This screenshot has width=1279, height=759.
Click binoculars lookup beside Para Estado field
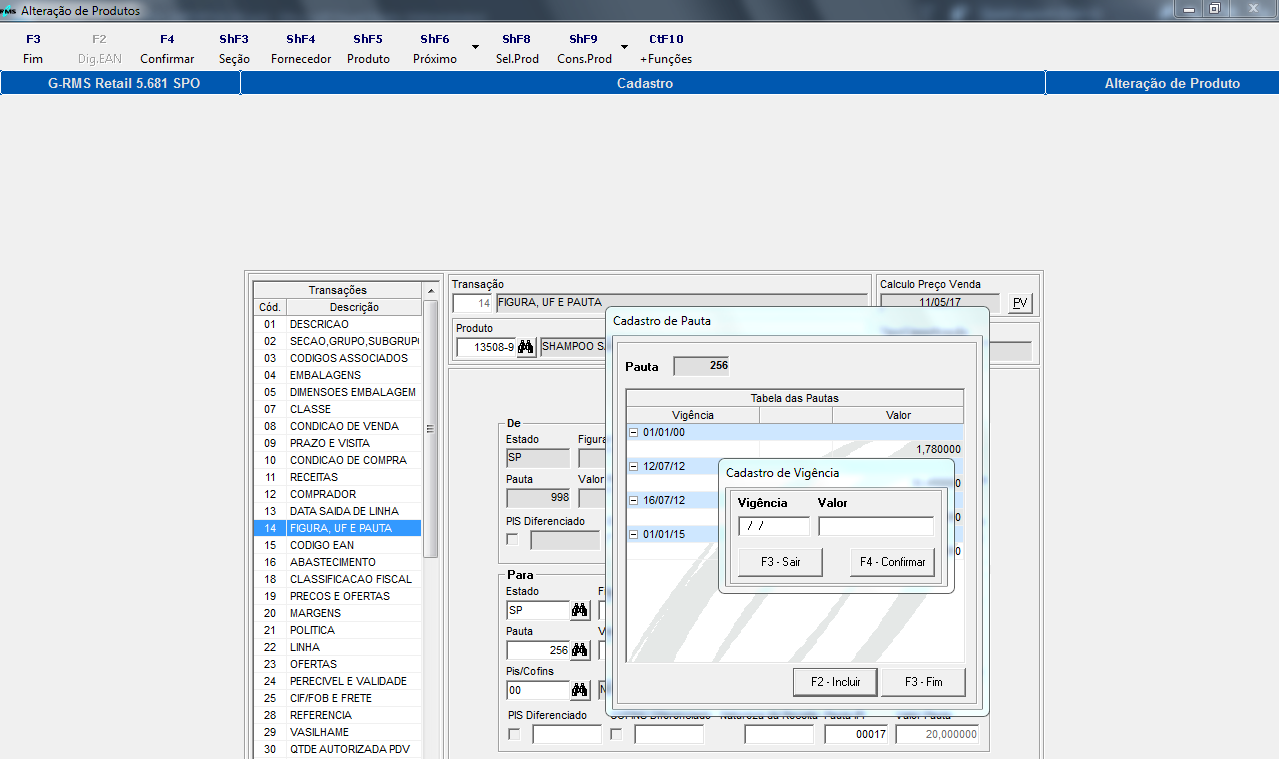tap(579, 610)
